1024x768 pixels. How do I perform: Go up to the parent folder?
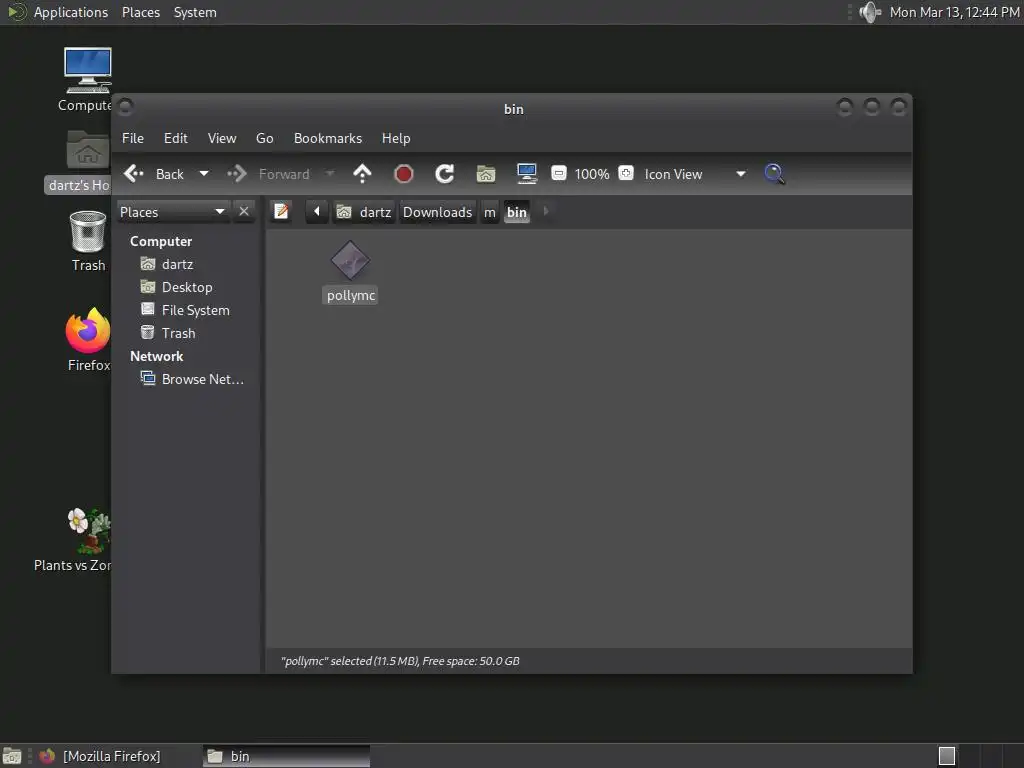(x=362, y=174)
